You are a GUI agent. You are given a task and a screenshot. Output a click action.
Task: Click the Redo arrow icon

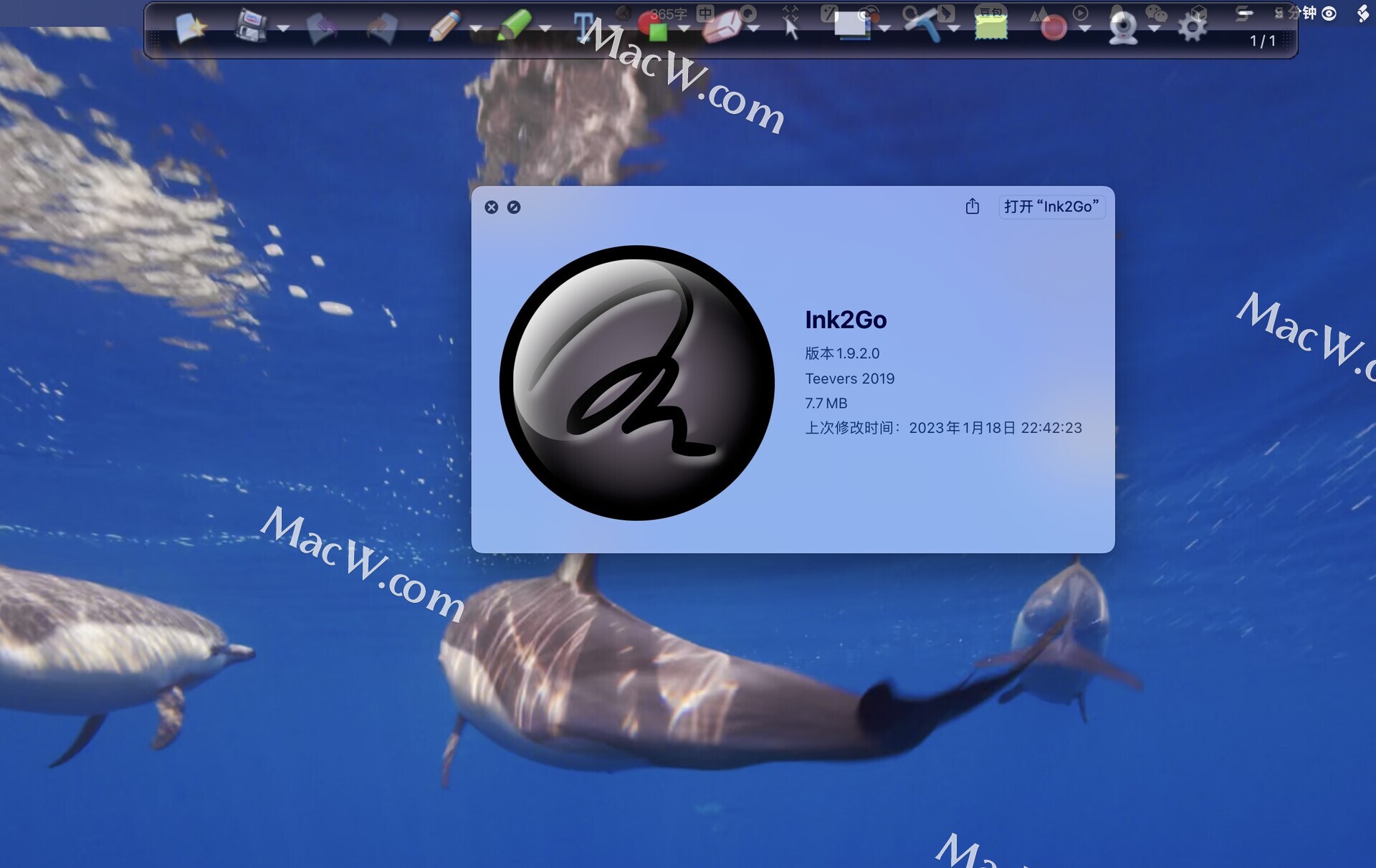pyautogui.click(x=381, y=29)
